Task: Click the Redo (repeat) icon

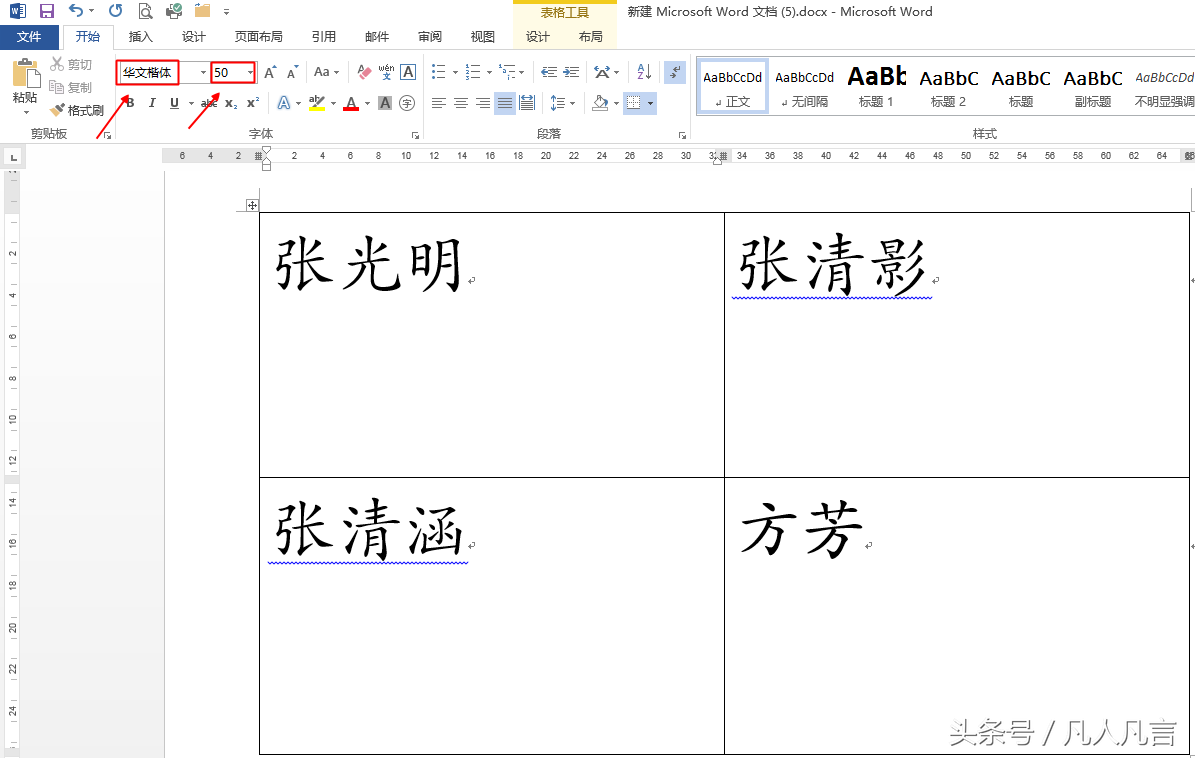Action: (115, 11)
